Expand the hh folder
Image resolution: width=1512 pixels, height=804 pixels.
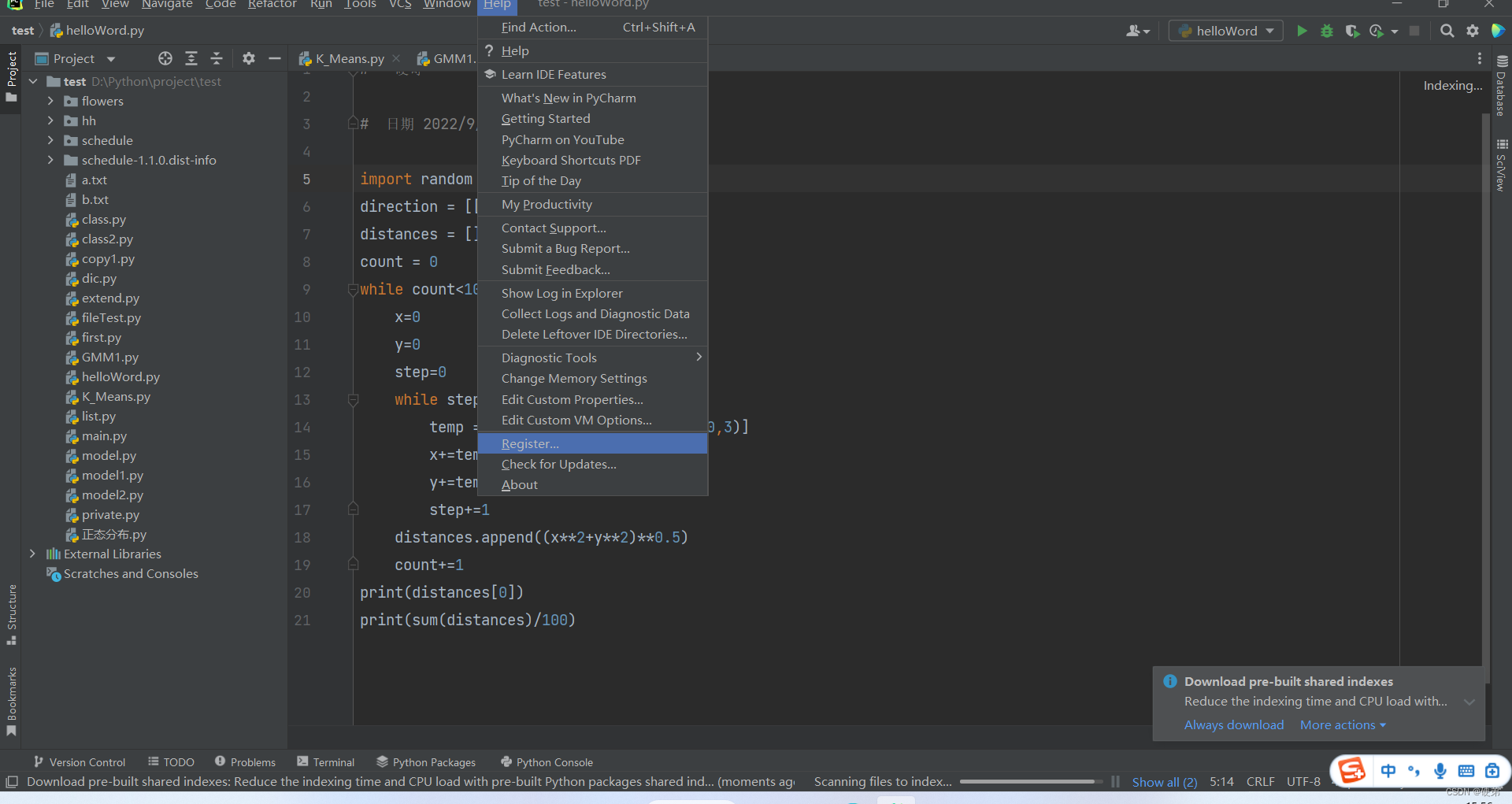point(50,120)
